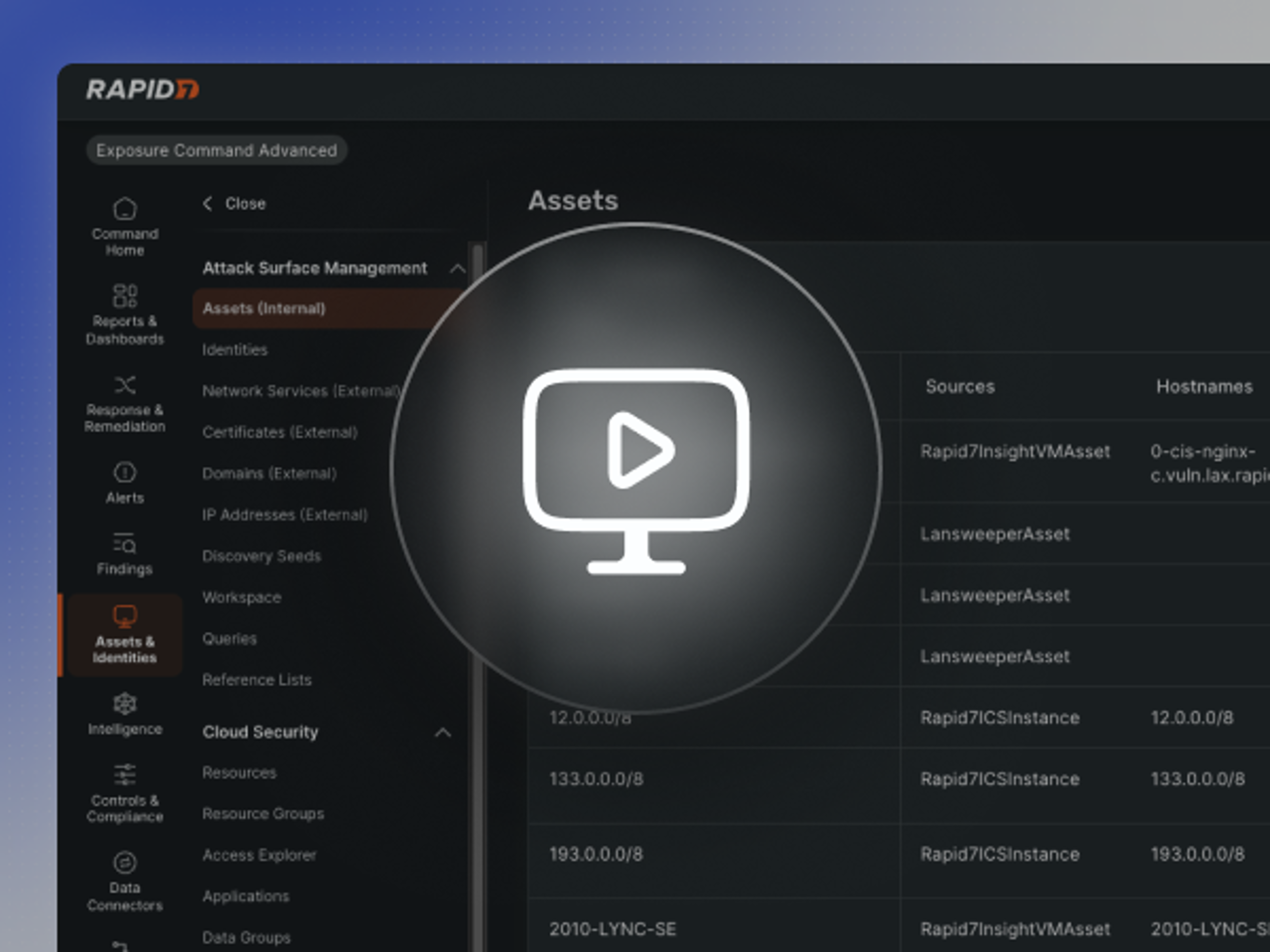Click the back chevron beside Close
1270x952 pixels.
pos(208,203)
